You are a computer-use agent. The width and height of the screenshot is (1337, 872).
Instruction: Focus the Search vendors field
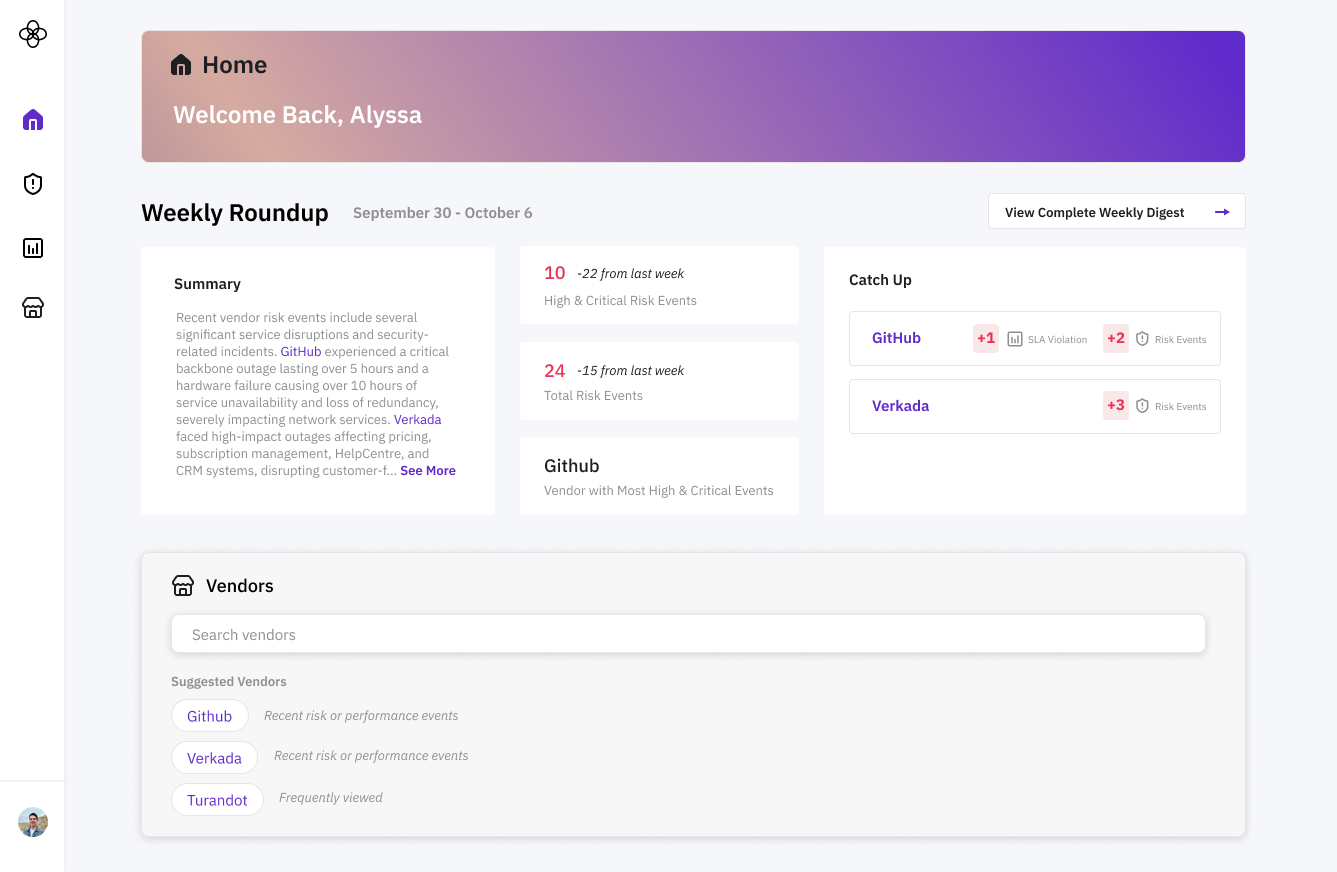688,634
